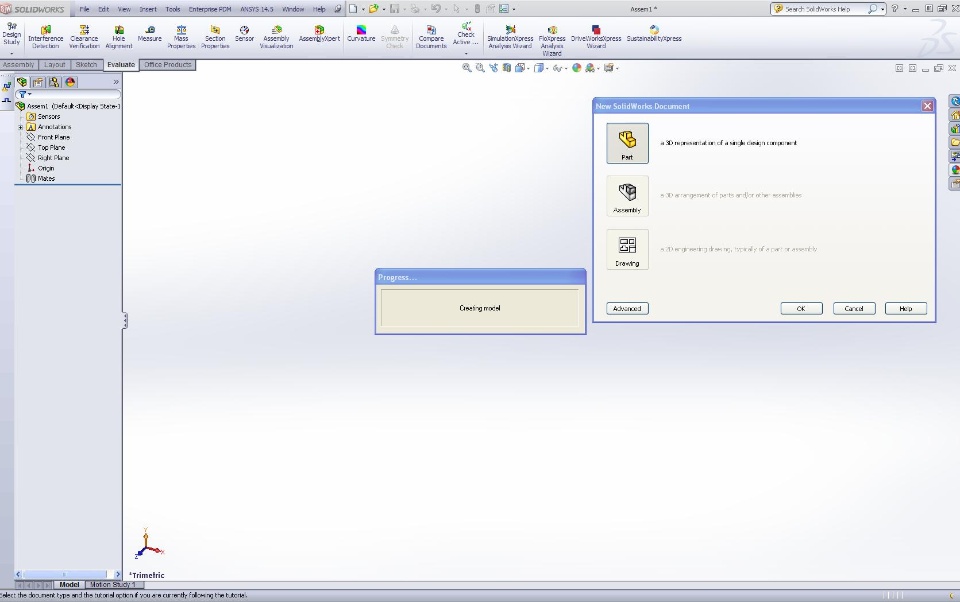Expand the Design Study dropdown arrow
960x602 pixels.
pos(12,53)
